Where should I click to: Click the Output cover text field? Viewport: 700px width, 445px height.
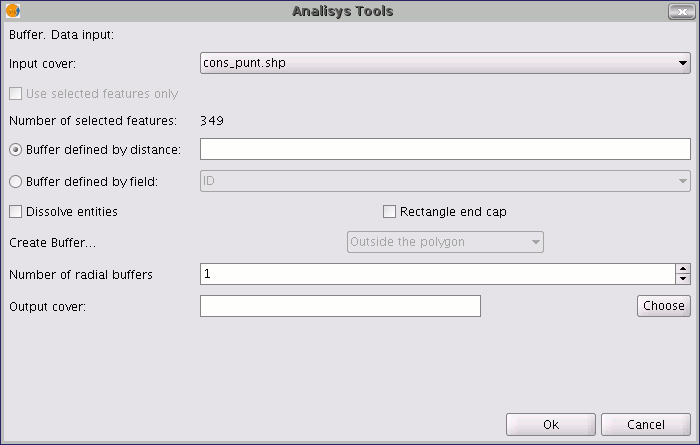pyautogui.click(x=340, y=306)
